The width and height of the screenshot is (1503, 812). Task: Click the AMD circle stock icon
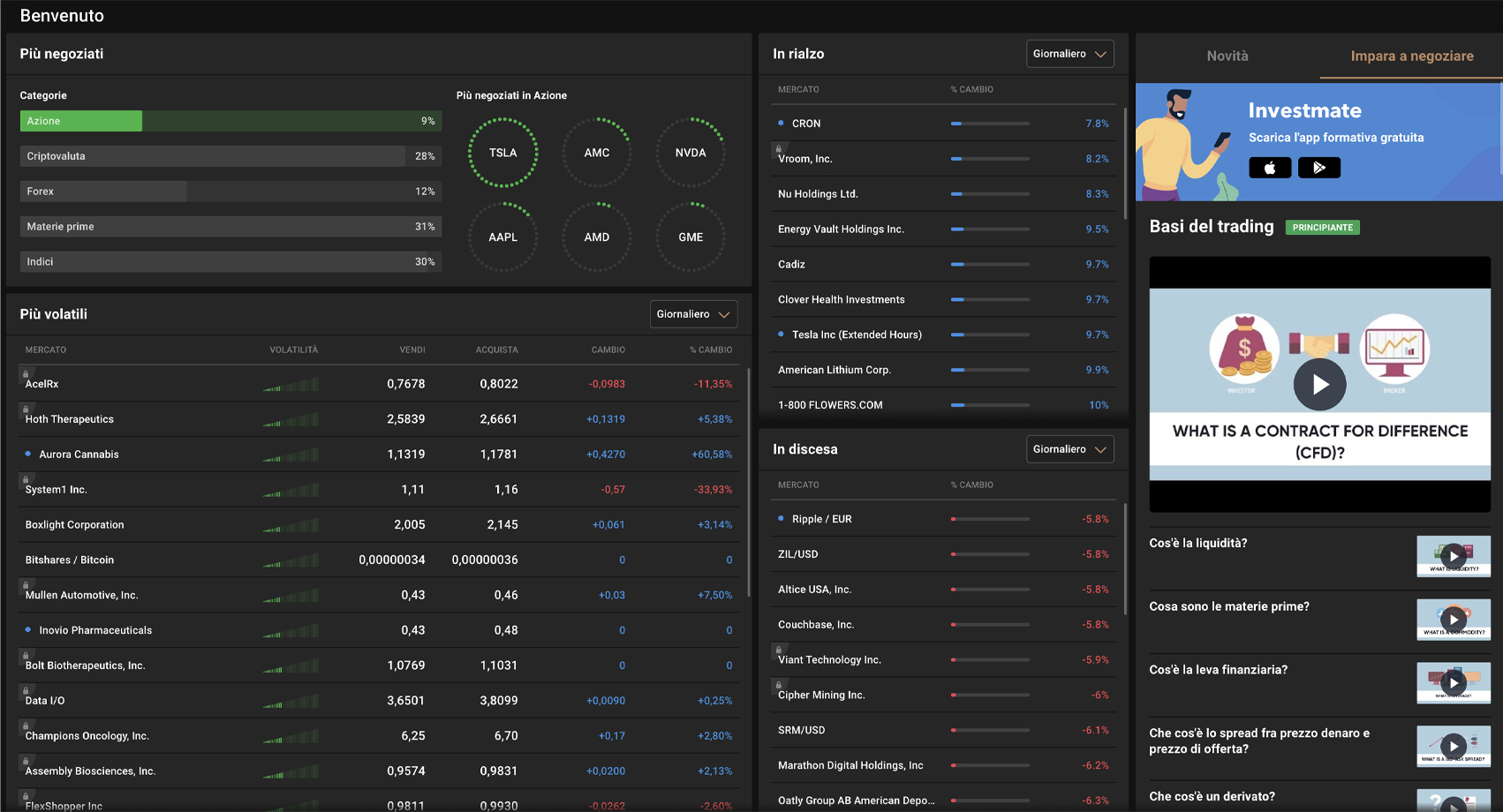(x=597, y=237)
